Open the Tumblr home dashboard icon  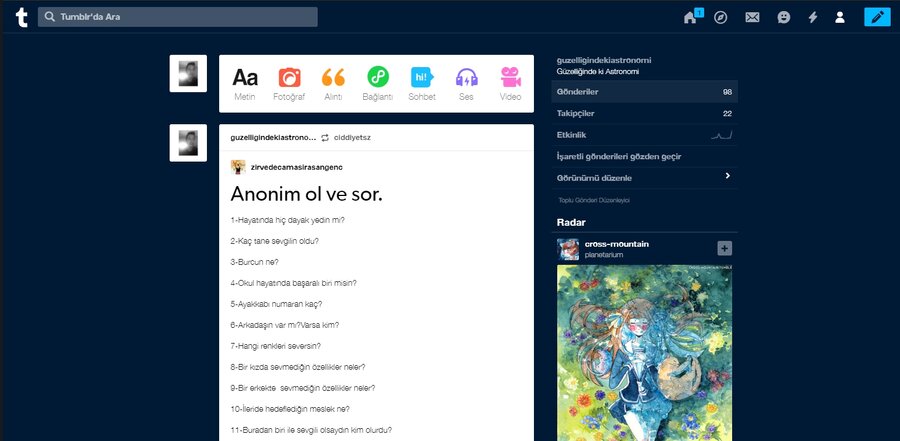click(690, 18)
